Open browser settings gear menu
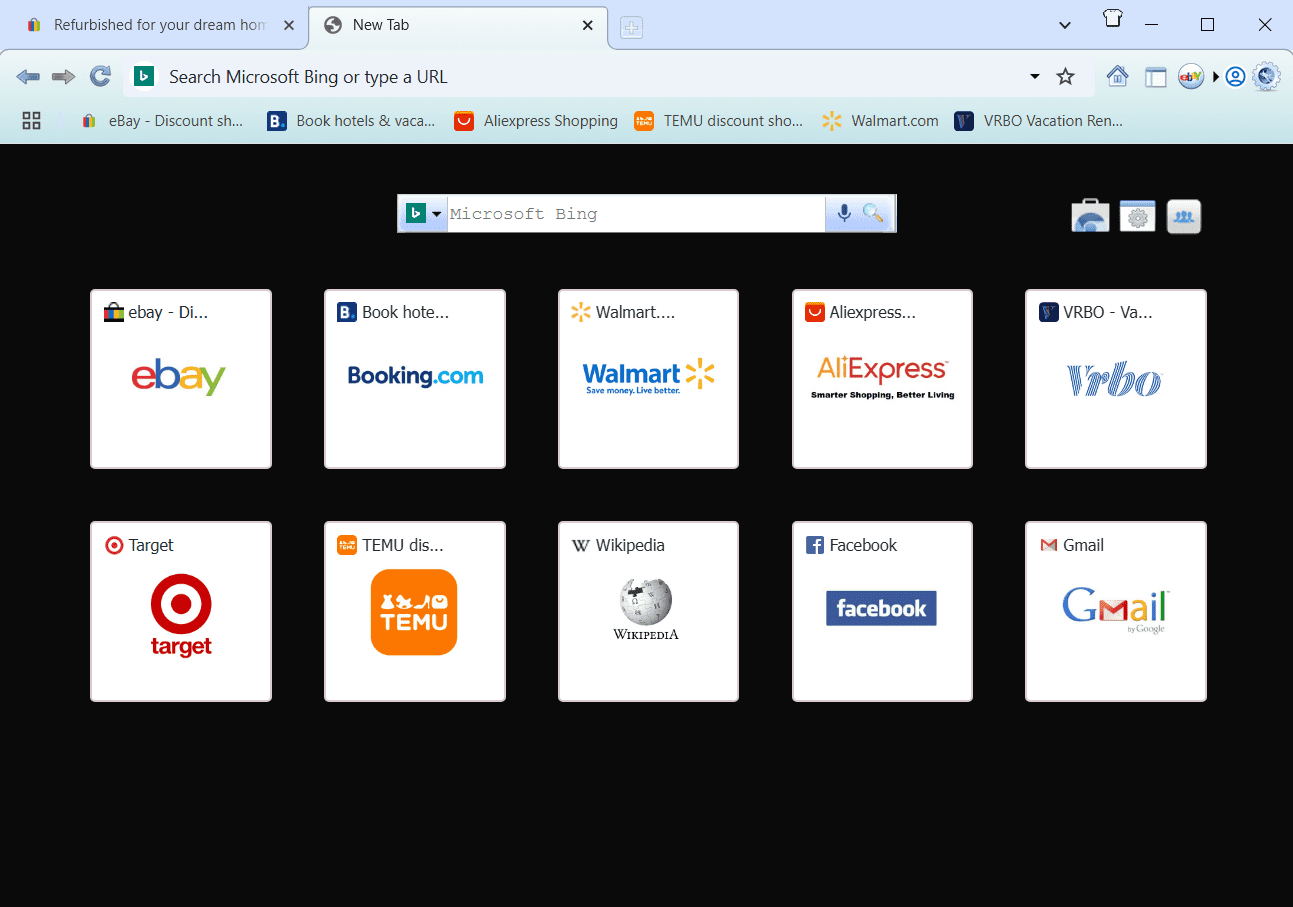This screenshot has height=907, width=1293. (1266, 76)
